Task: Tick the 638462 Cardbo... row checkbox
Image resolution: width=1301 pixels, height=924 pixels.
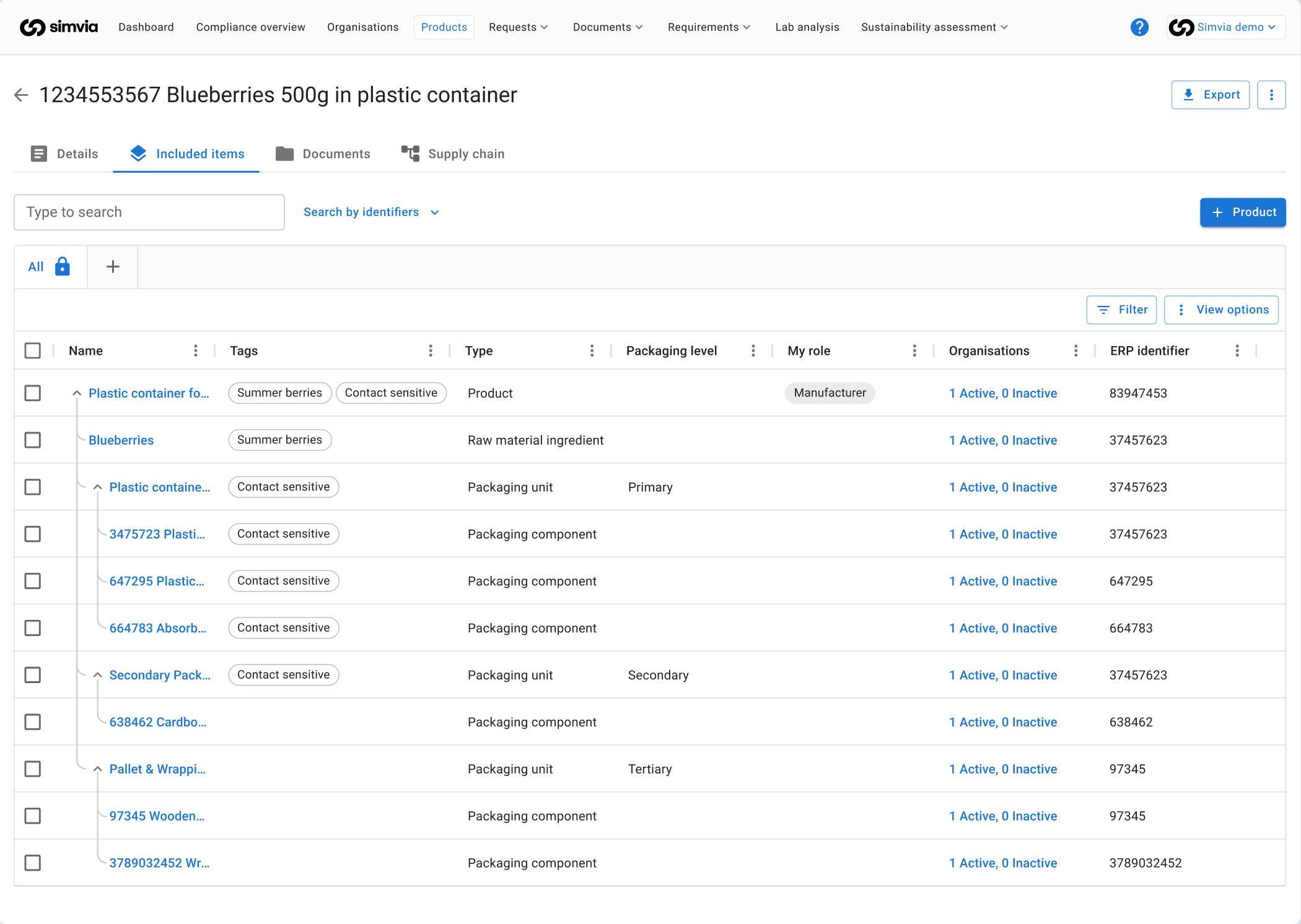Action: click(33, 722)
